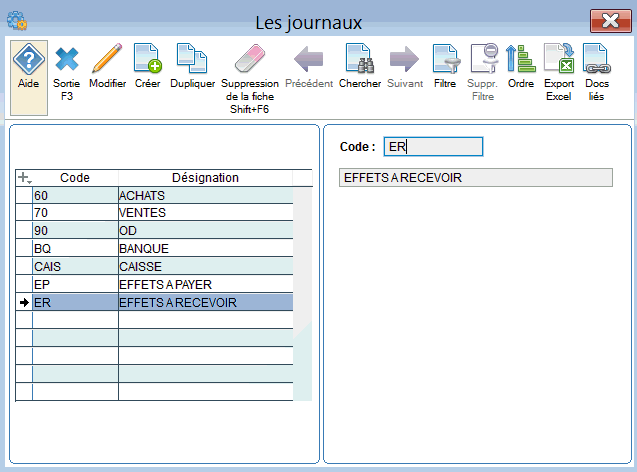Select the code 60 cell

pos(75,195)
